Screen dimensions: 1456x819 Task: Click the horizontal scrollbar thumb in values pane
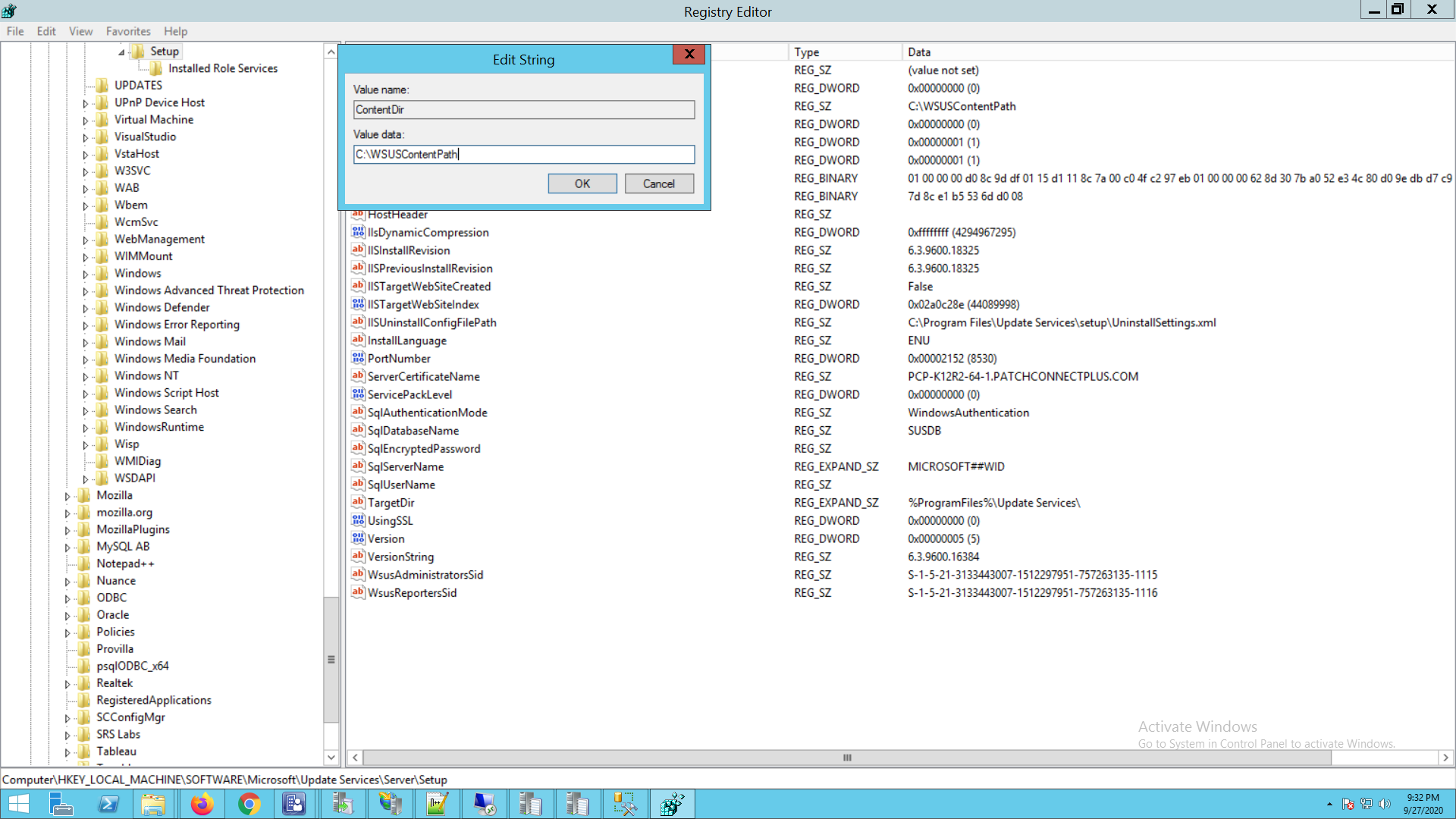pos(846,758)
